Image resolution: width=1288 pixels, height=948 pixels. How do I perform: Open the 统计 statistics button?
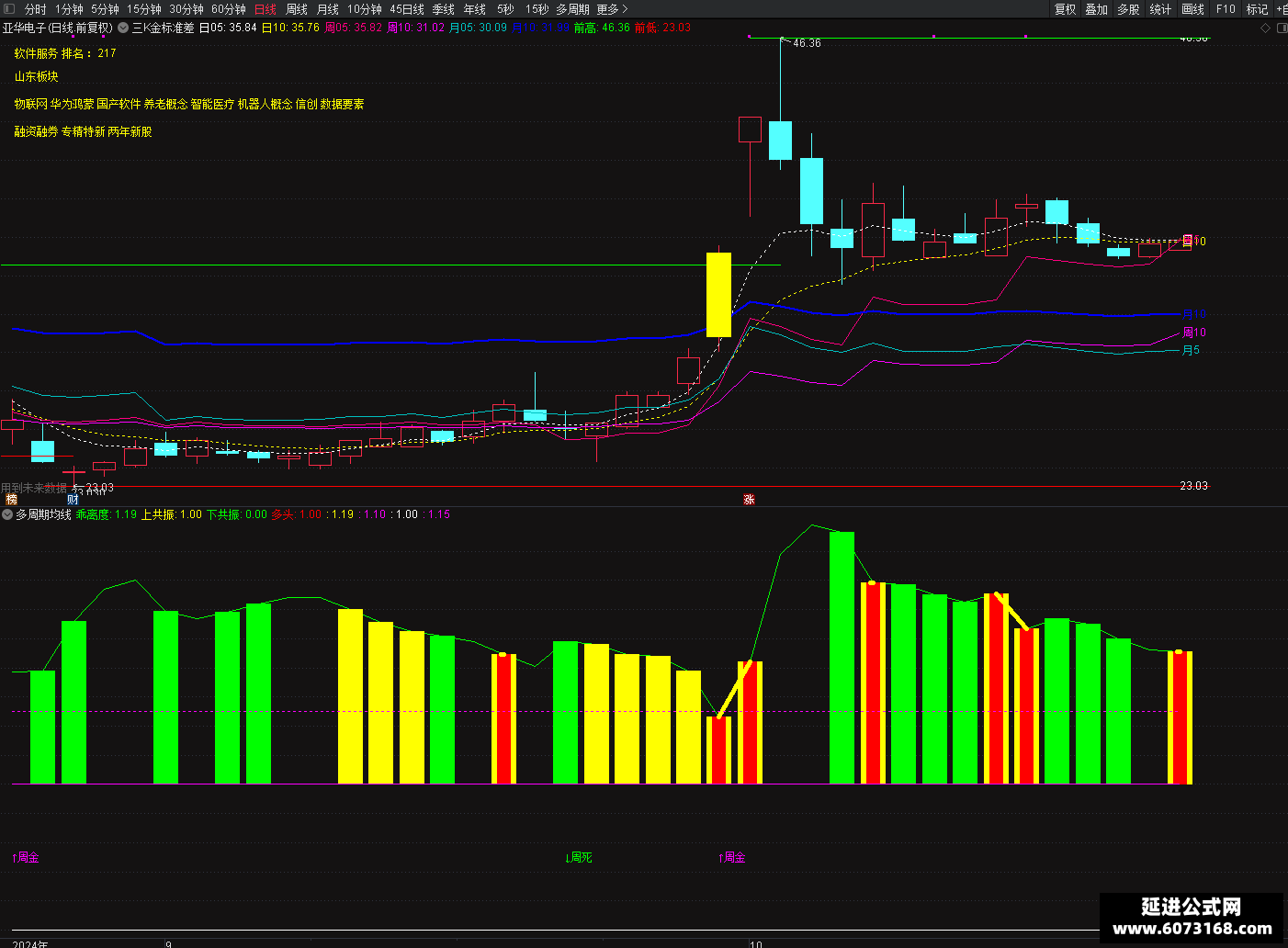pyautogui.click(x=1160, y=9)
